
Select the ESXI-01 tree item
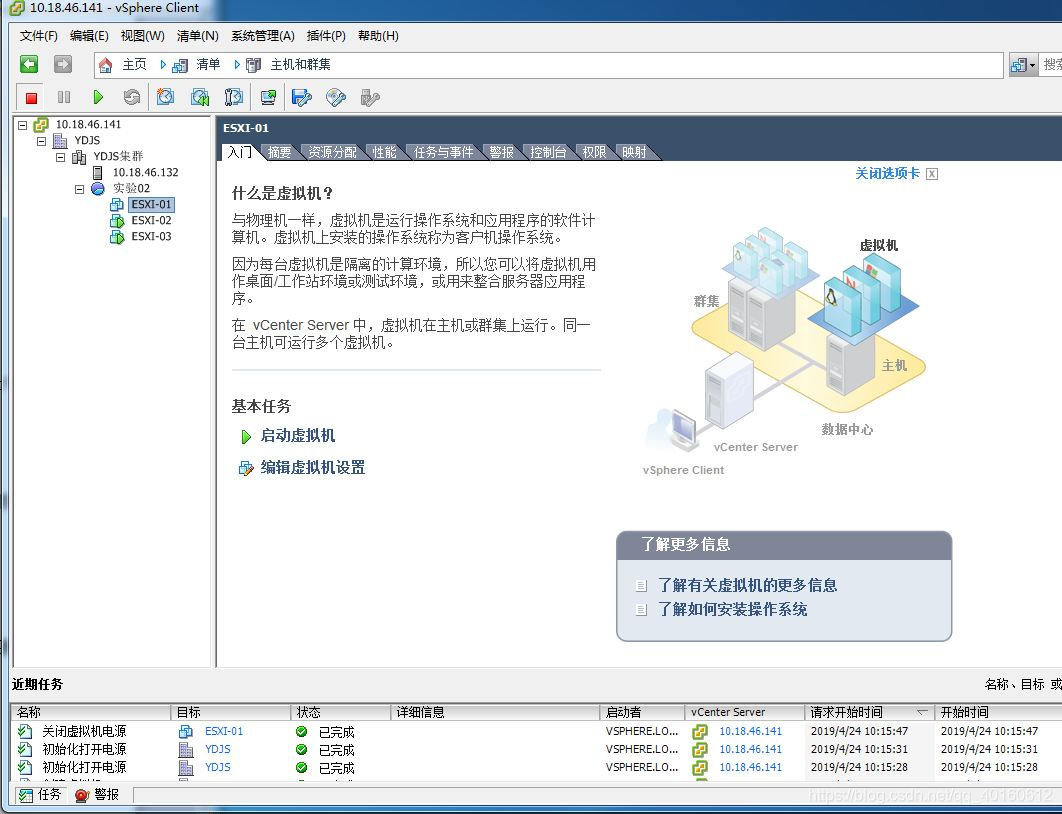151,205
